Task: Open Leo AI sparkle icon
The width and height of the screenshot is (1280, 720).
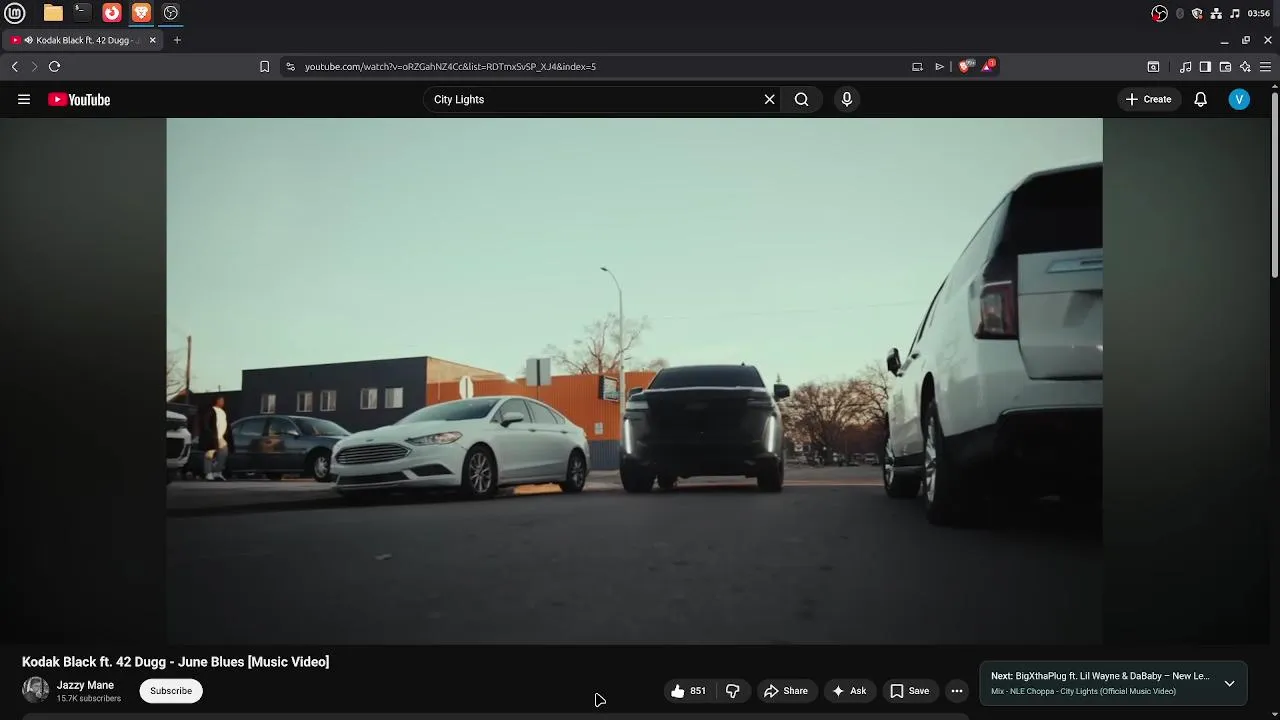Action: click(1245, 67)
